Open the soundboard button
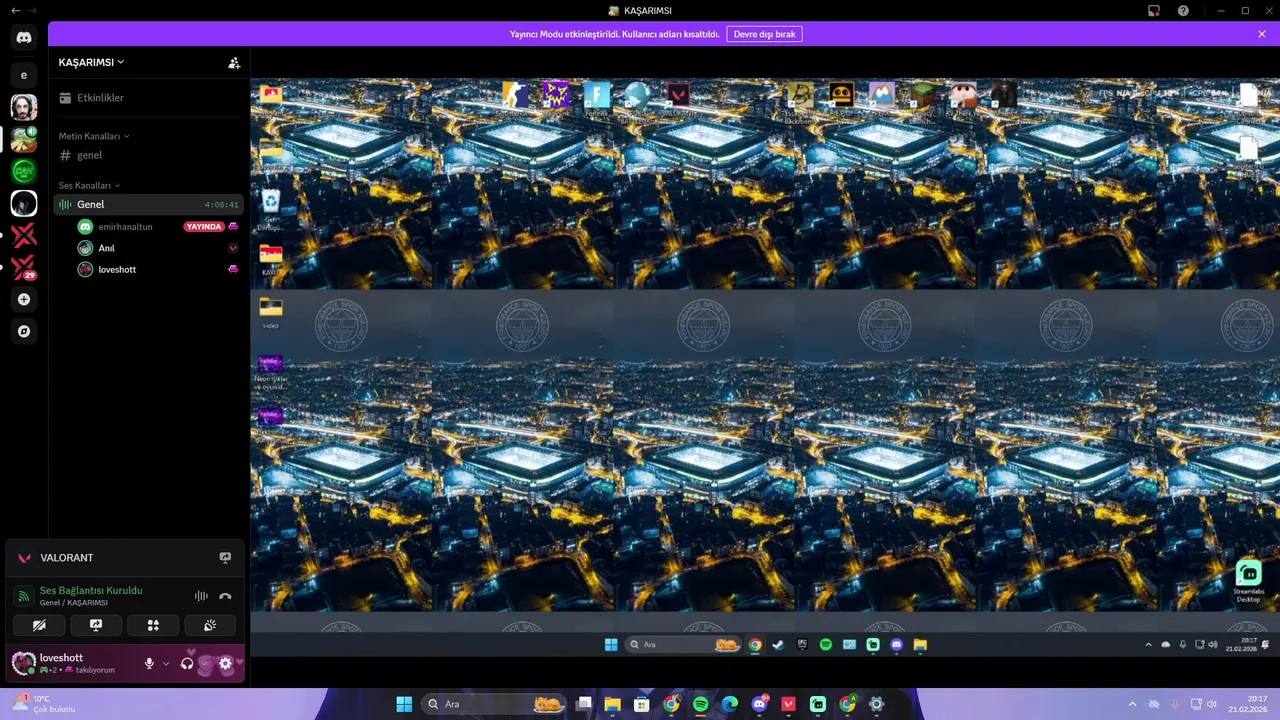The width and height of the screenshot is (1280, 720). [x=210, y=625]
